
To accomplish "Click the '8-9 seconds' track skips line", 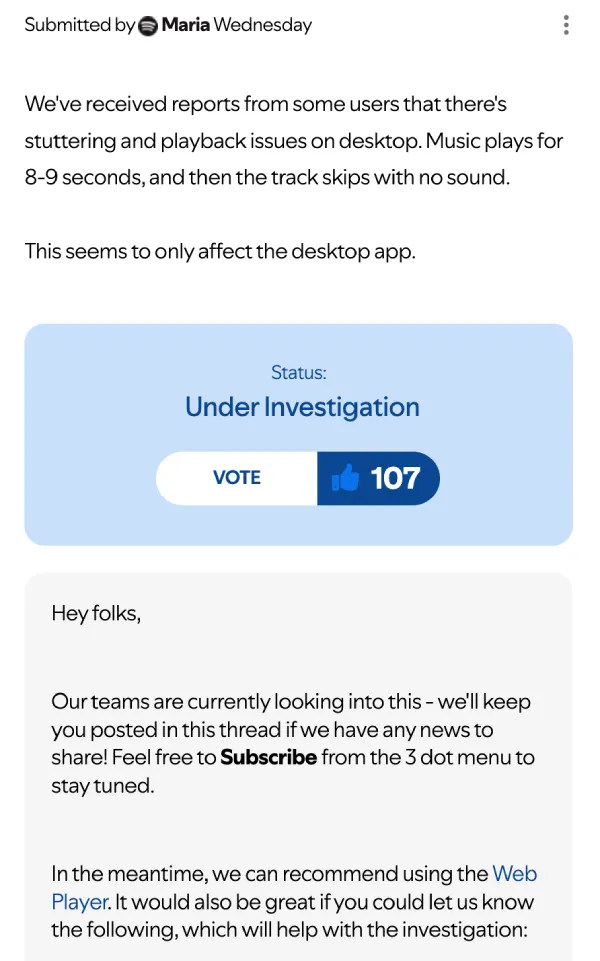I will point(267,178).
